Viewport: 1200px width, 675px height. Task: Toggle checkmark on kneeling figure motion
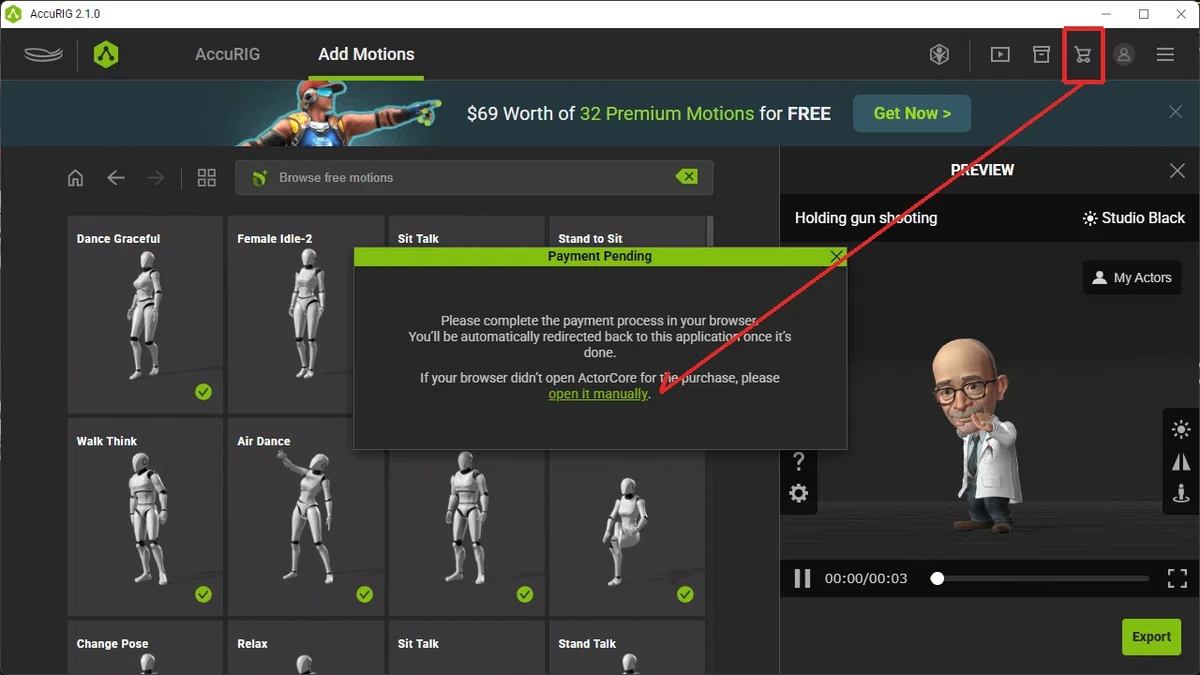point(685,595)
